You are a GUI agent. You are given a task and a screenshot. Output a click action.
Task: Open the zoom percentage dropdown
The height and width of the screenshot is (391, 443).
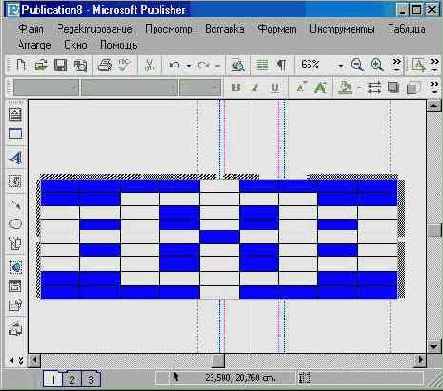tap(340, 66)
